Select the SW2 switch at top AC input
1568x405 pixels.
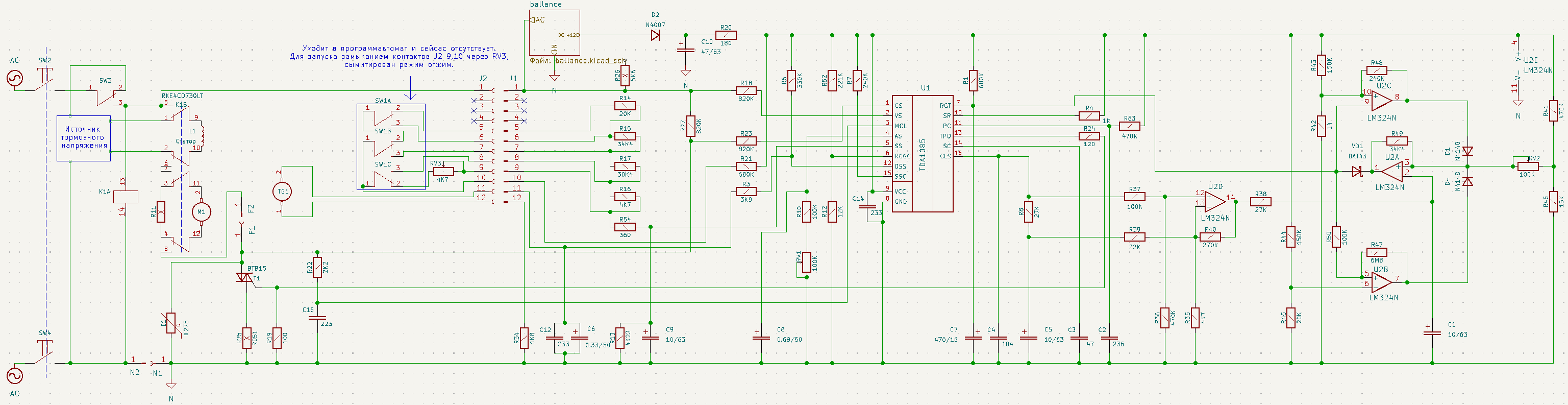click(x=45, y=80)
